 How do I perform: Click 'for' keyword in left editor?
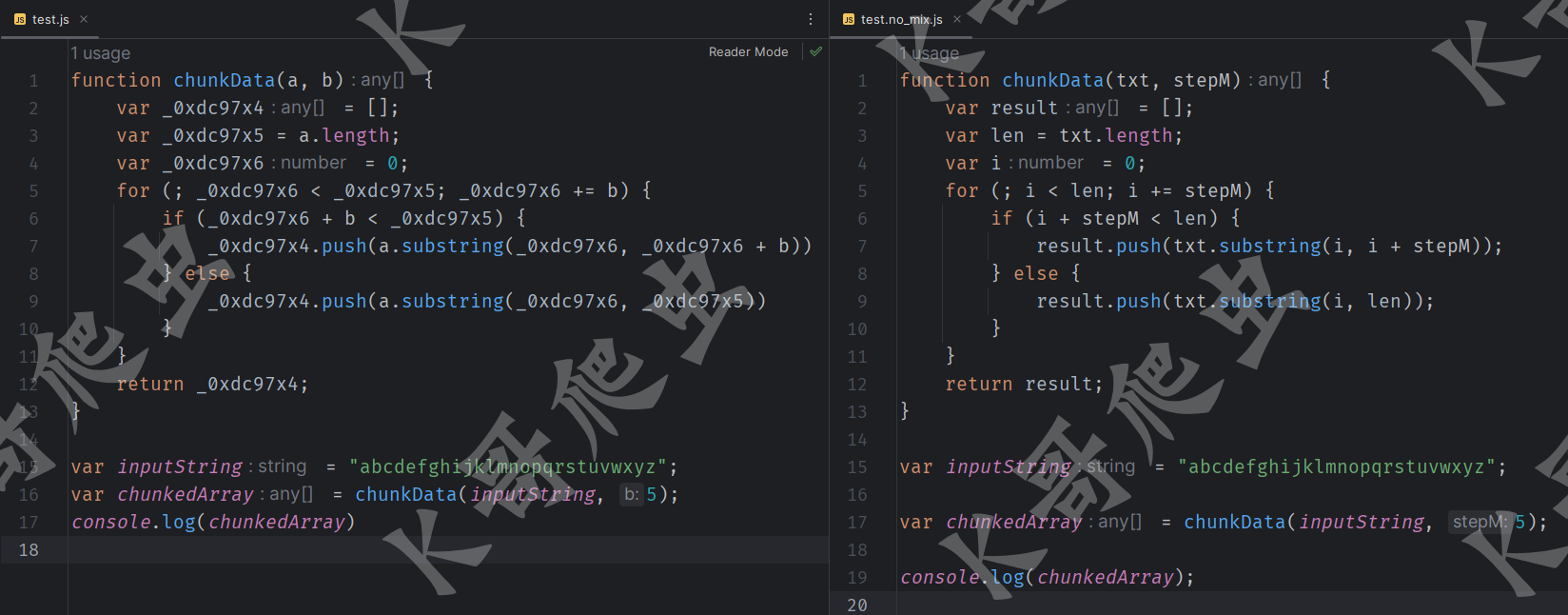(x=133, y=191)
